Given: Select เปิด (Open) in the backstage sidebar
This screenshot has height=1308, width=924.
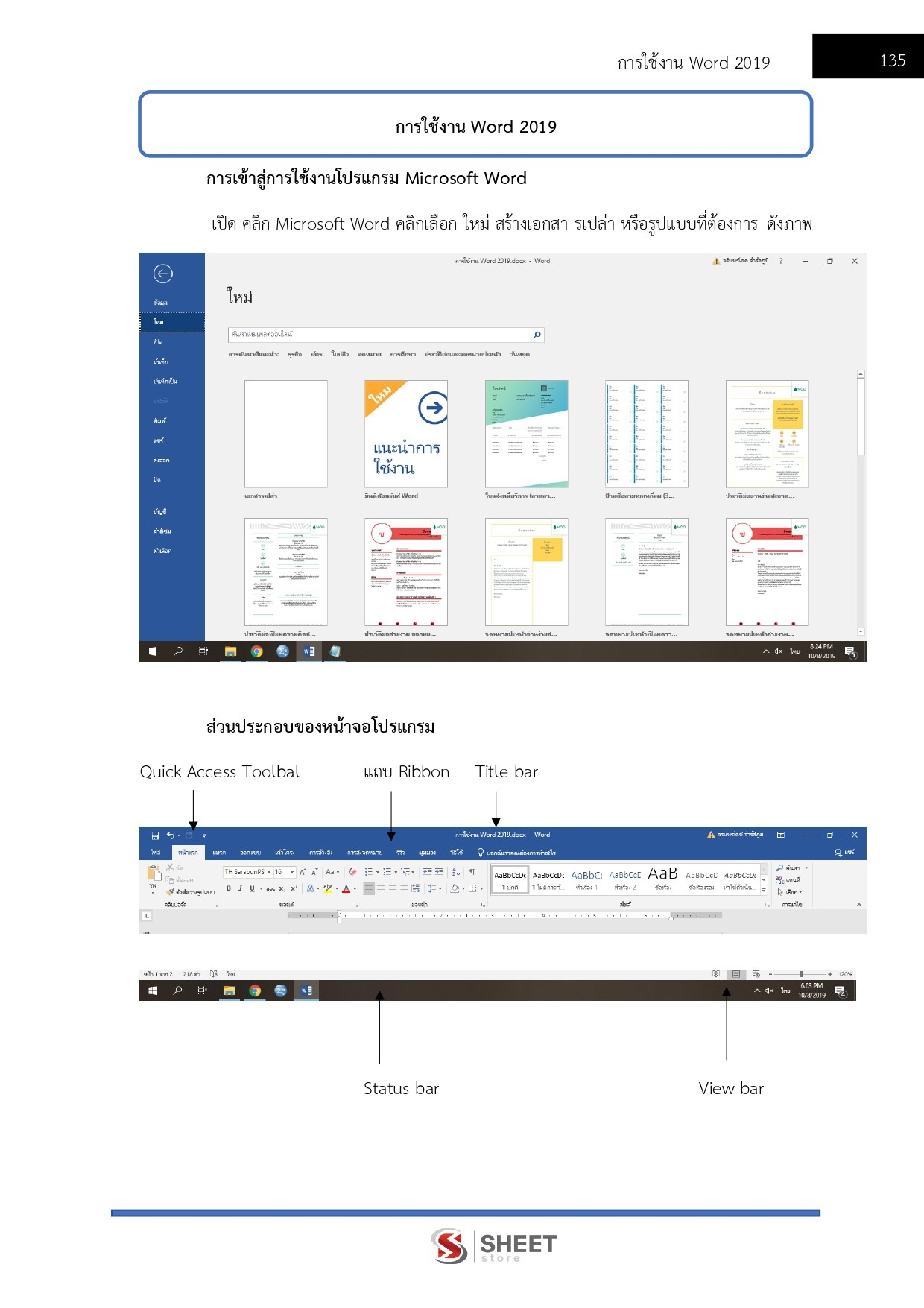Looking at the screenshot, I should click(x=158, y=342).
